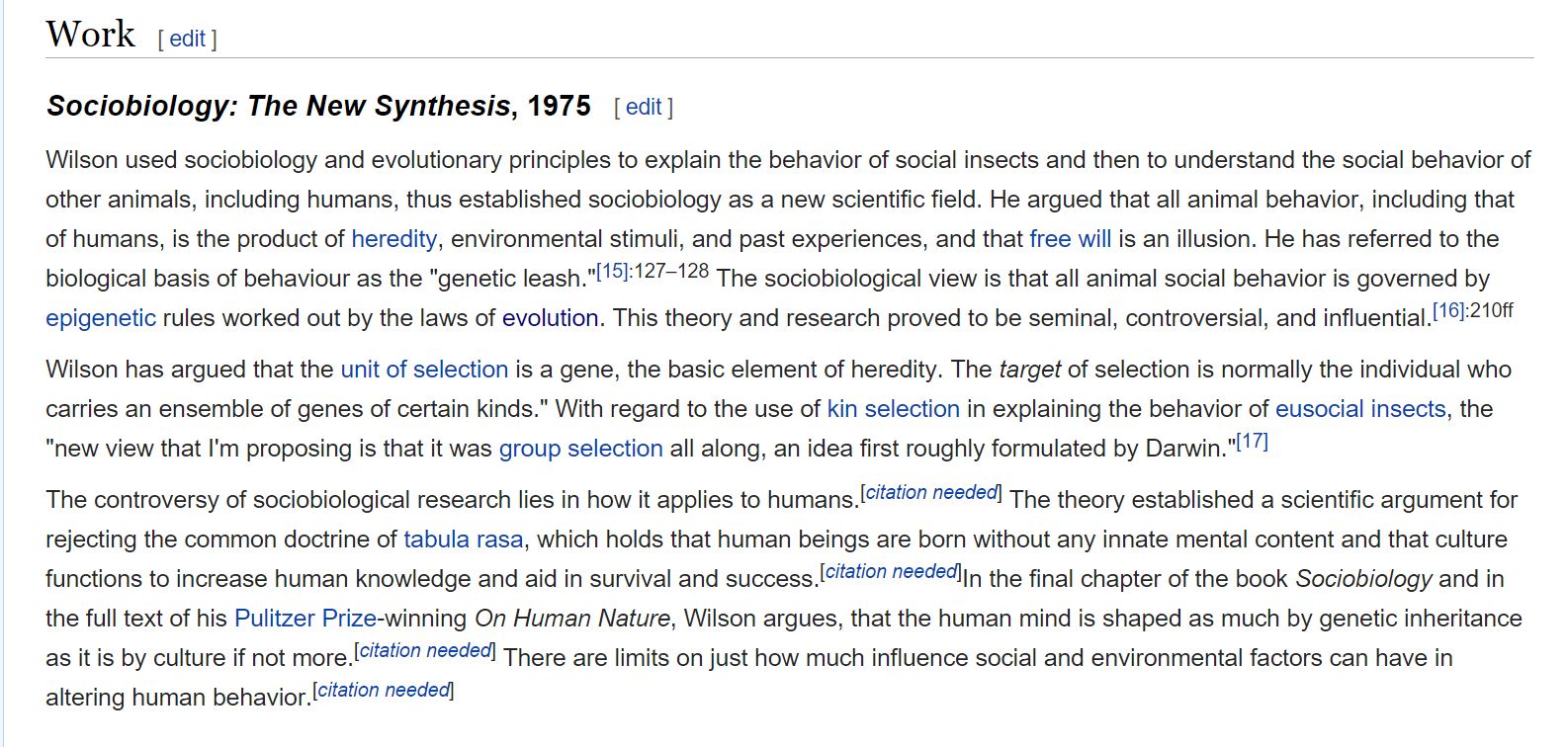Click the group selection link

click(x=581, y=449)
